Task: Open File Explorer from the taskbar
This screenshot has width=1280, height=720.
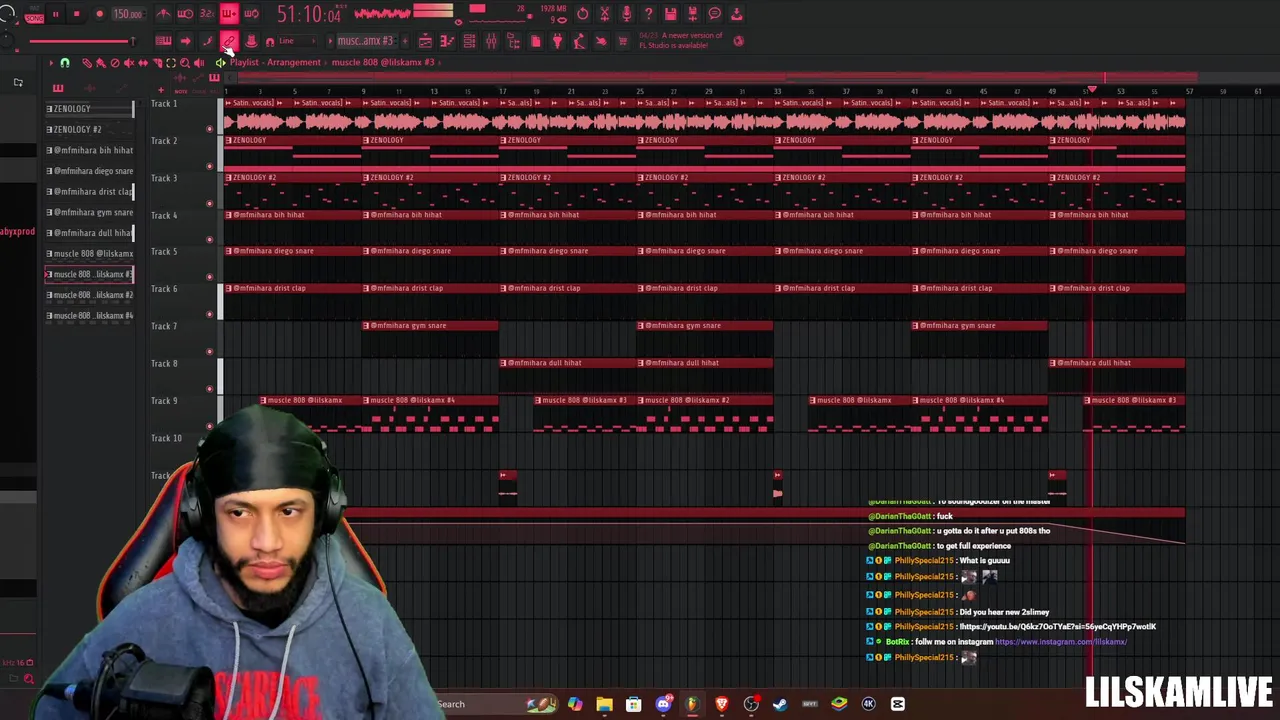Action: click(x=604, y=704)
